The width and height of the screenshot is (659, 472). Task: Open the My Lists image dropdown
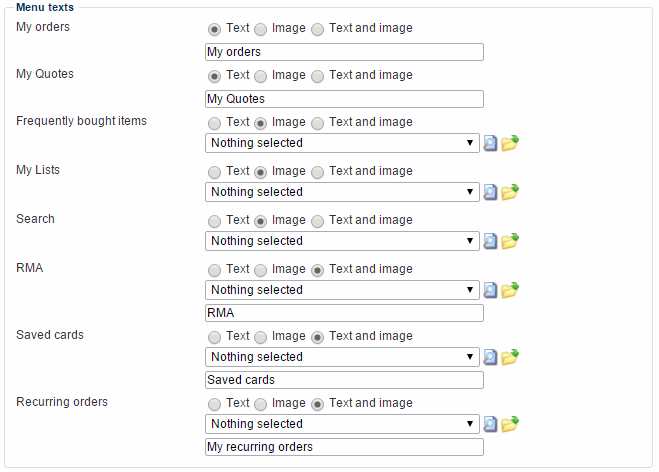click(x=342, y=192)
